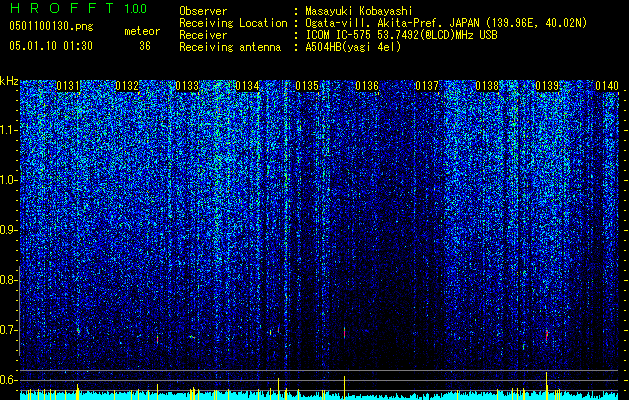Click the Receiving antenna label
The height and width of the screenshot is (400, 629).
(x=230, y=47)
